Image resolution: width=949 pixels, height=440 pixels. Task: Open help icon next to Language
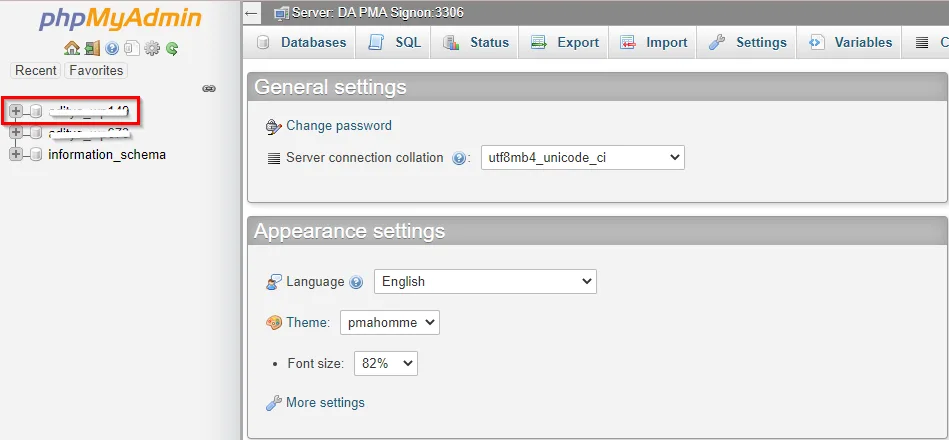[x=356, y=282]
